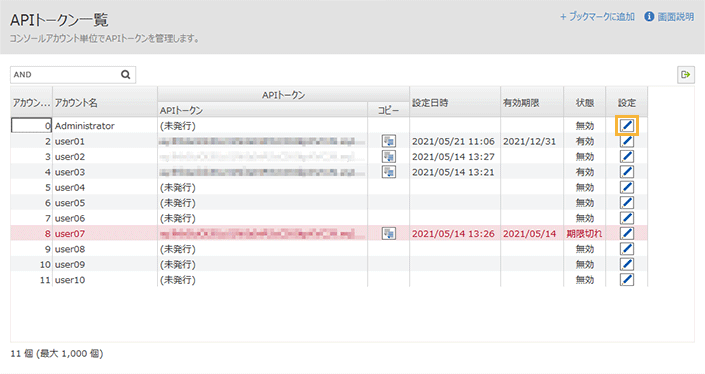The image size is (705, 374).
Task: Copy the API token of user02
Action: click(388, 156)
